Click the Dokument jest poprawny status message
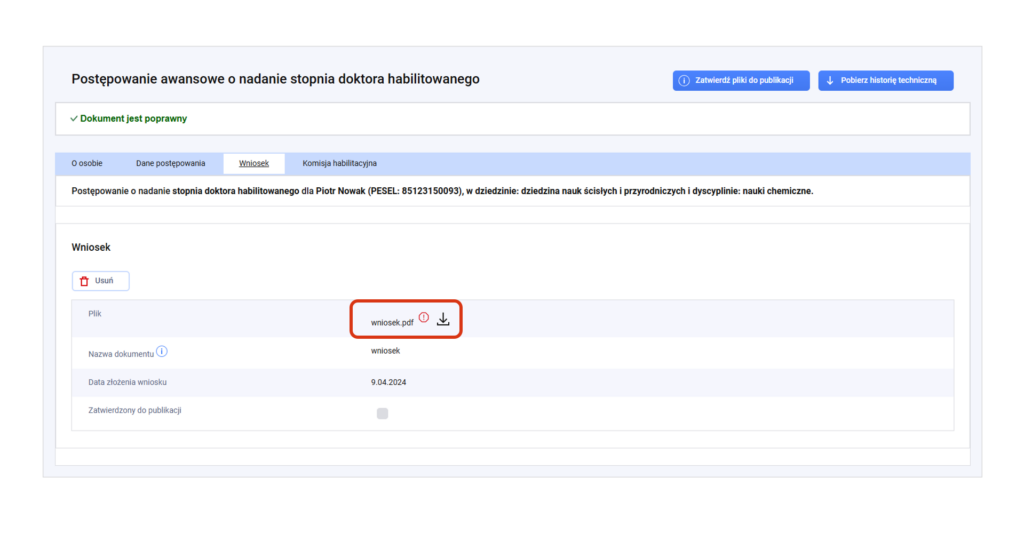 tap(133, 119)
